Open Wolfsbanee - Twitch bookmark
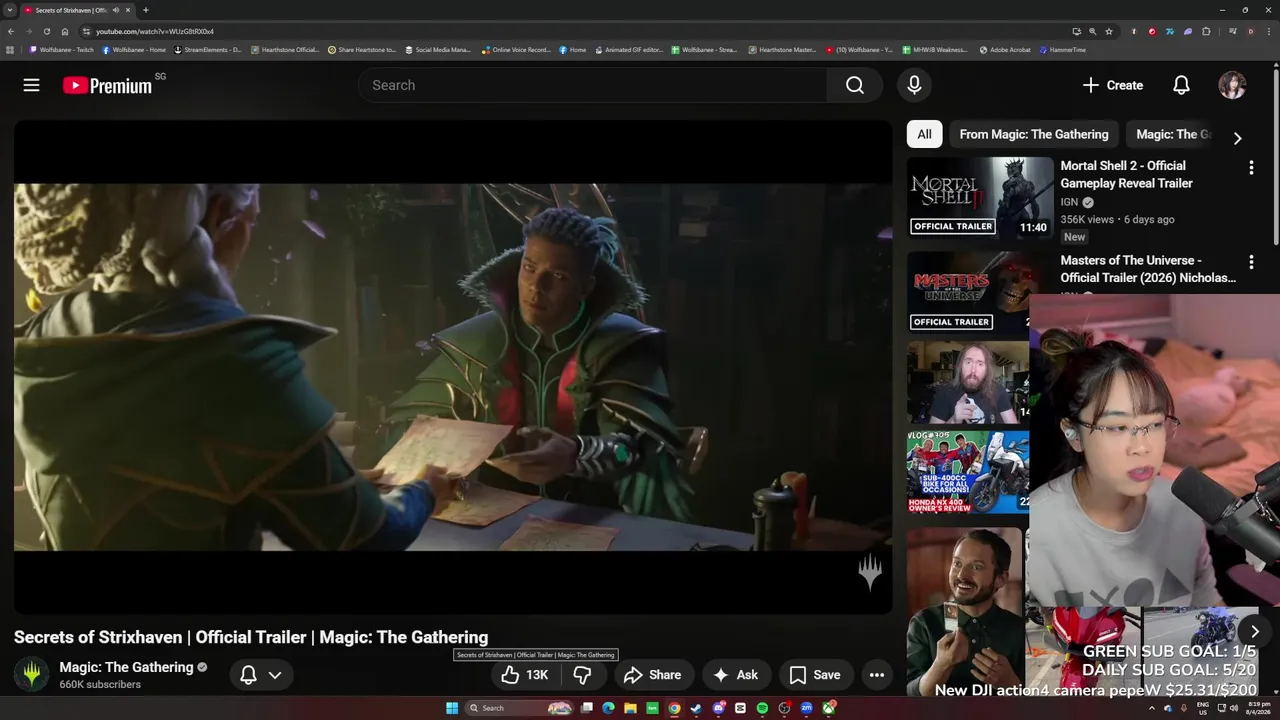Viewport: 1280px width, 720px height. (61, 49)
